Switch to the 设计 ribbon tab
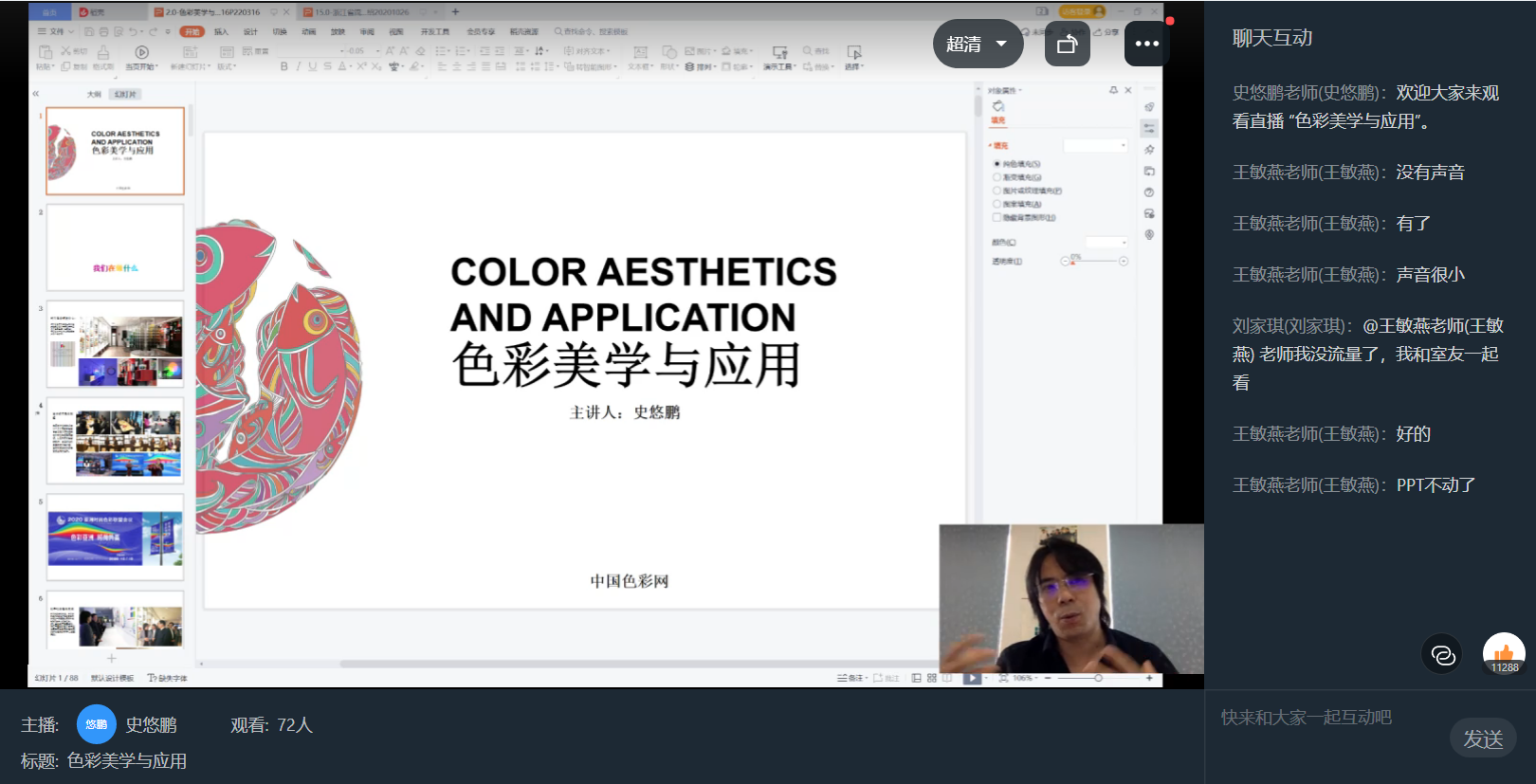 point(250,31)
